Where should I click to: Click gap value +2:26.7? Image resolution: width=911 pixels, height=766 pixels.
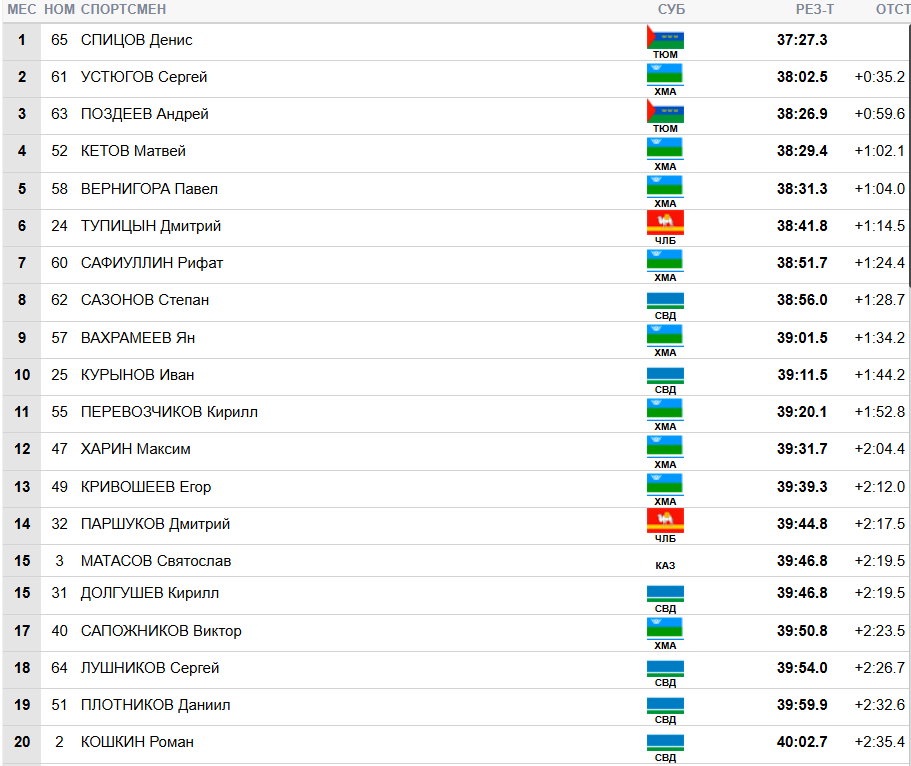(880, 668)
